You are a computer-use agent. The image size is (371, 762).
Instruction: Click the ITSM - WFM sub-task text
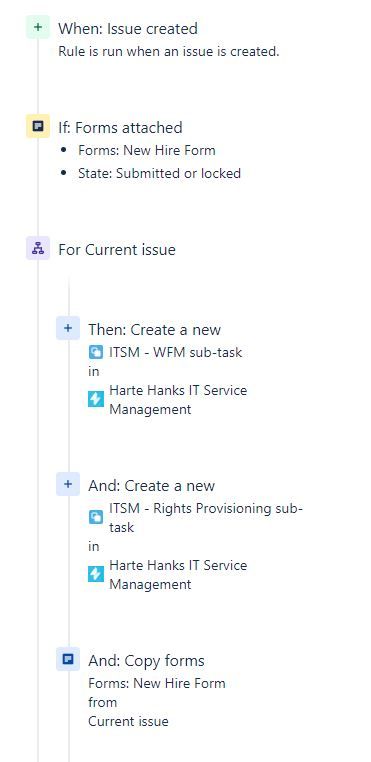pyautogui.click(x=176, y=352)
